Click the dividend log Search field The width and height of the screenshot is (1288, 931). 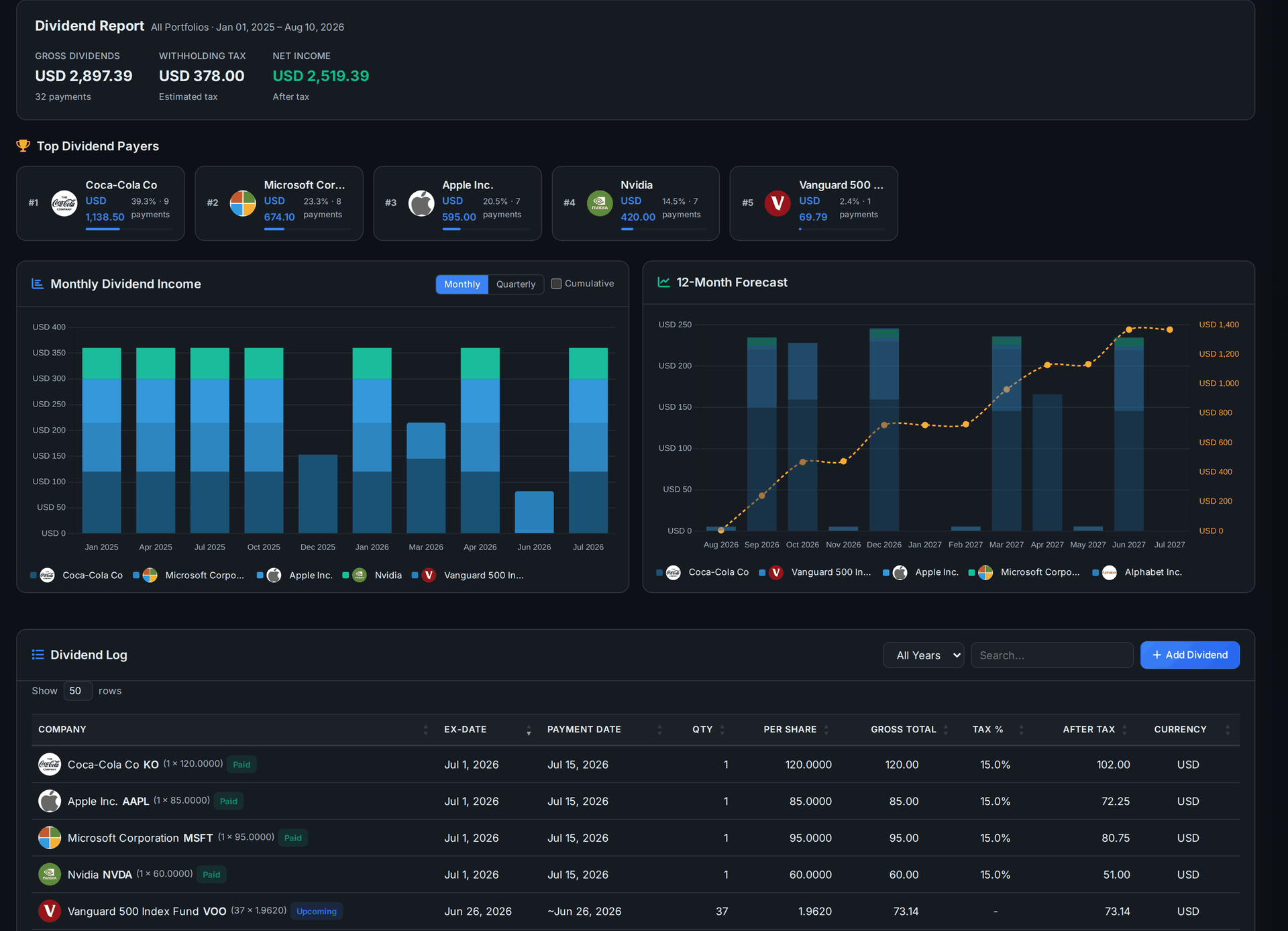tap(1051, 655)
